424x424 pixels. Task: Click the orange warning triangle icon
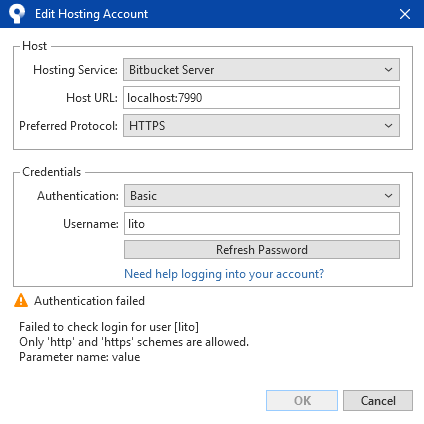pyautogui.click(x=21, y=300)
